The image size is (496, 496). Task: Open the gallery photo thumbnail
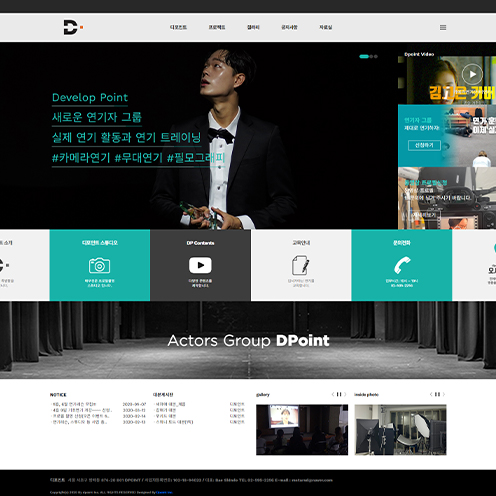click(x=302, y=430)
